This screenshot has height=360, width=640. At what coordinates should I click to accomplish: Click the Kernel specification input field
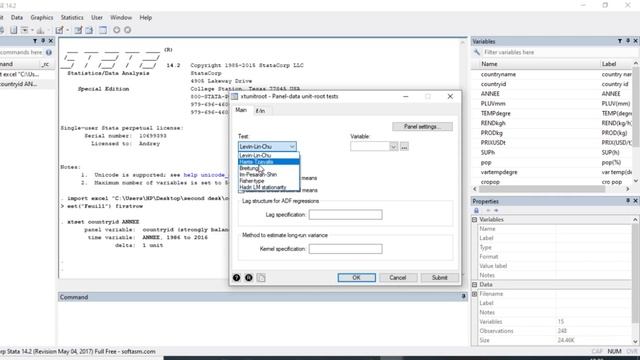[x=345, y=249]
